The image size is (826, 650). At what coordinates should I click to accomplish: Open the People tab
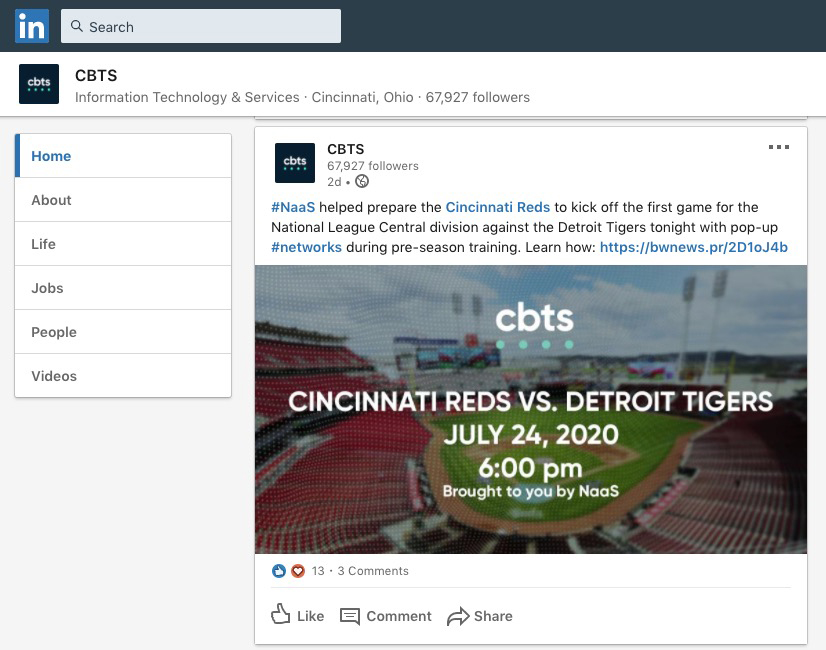tap(123, 332)
